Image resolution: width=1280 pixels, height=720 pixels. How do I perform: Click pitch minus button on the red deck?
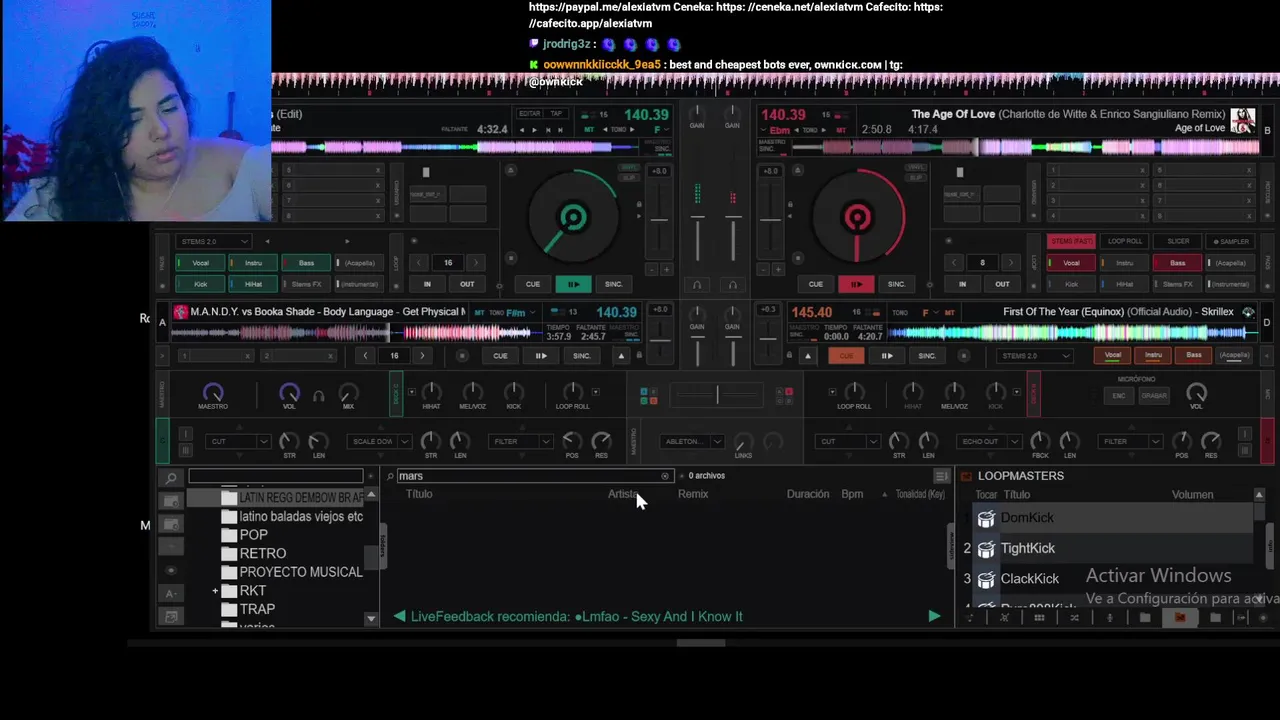763,269
